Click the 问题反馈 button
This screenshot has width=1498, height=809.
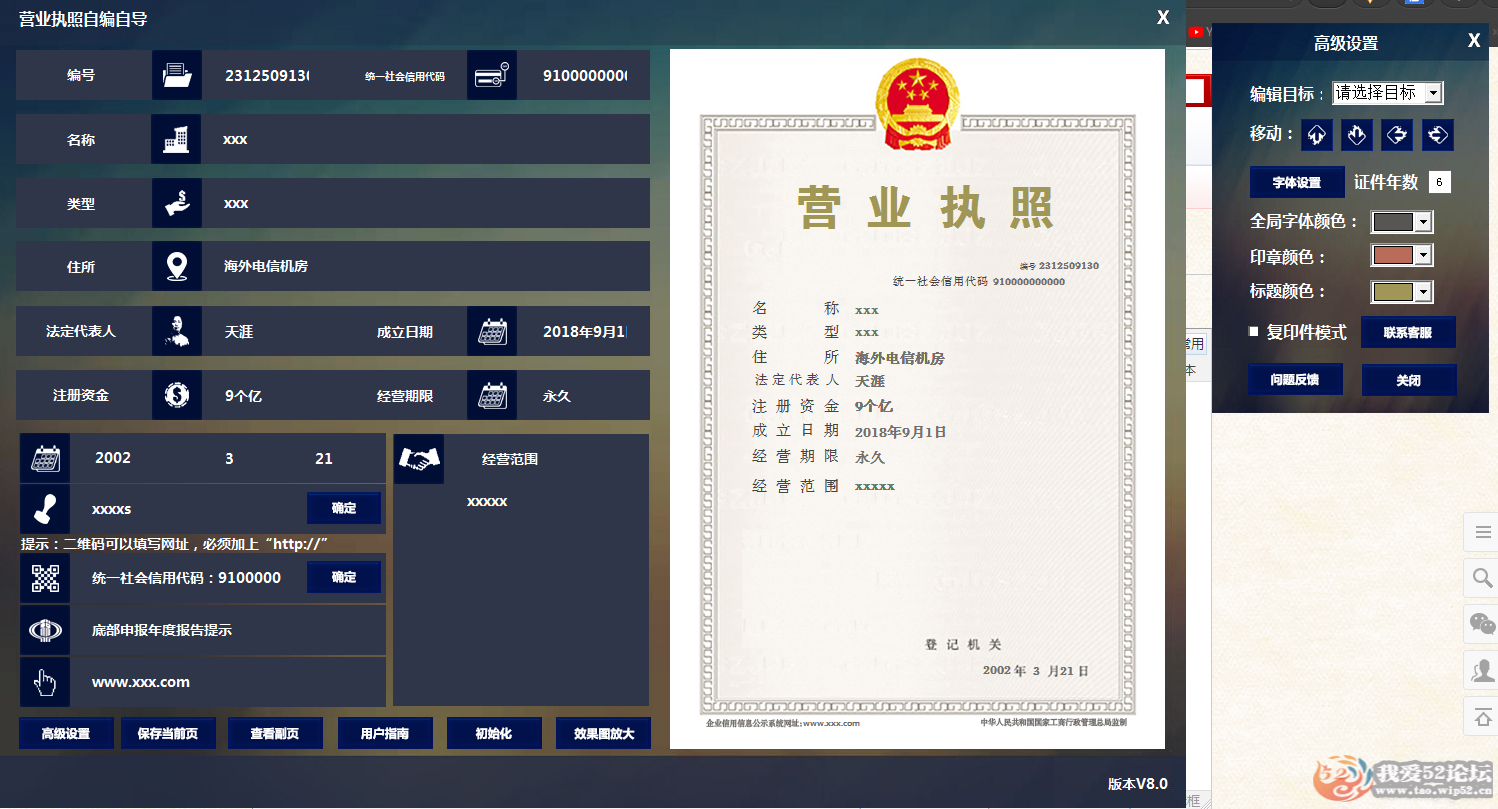[x=1295, y=380]
